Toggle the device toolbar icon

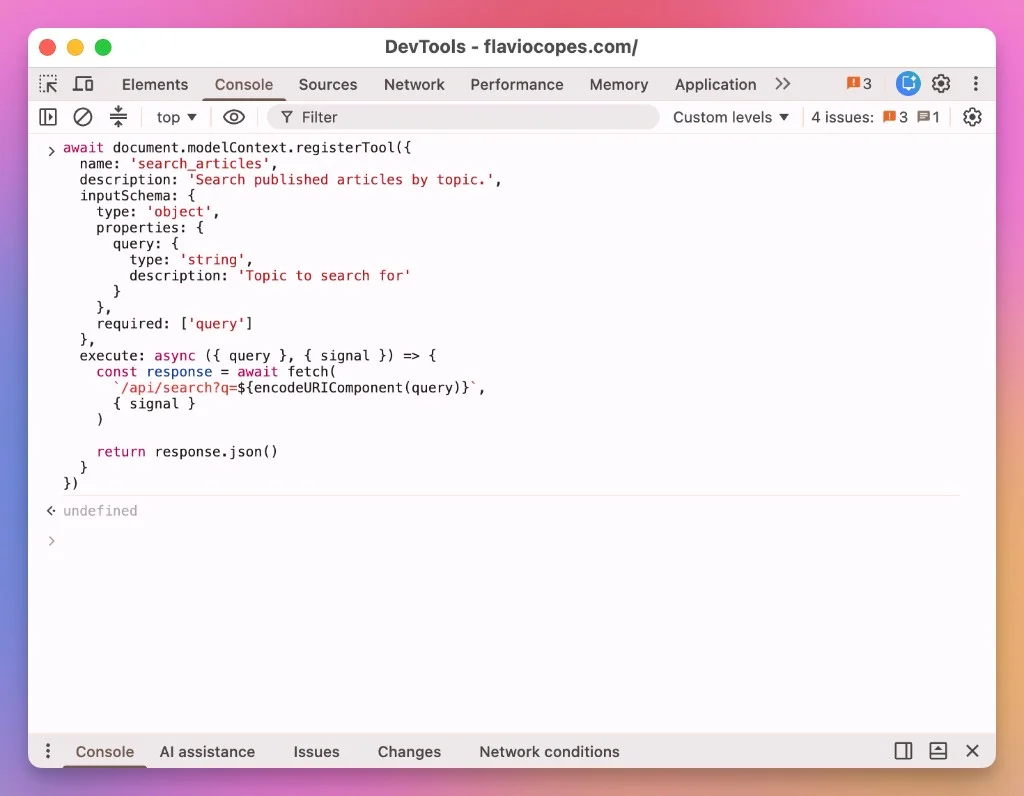tap(83, 84)
